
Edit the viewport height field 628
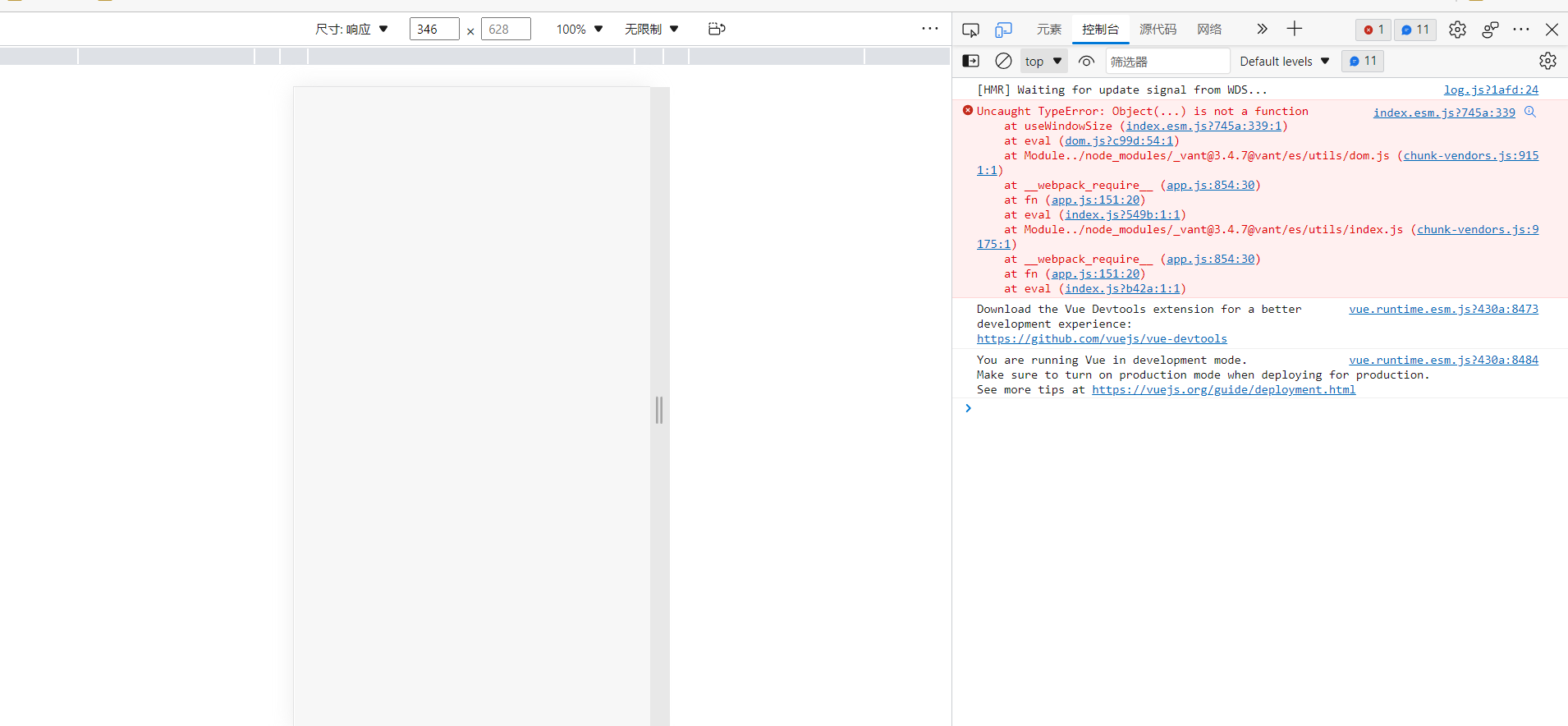pos(506,30)
